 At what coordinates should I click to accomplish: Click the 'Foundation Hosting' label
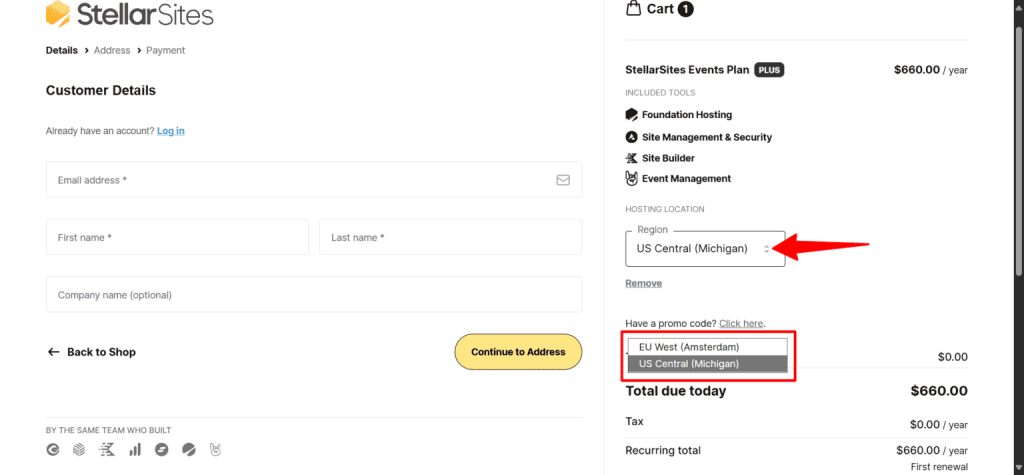coord(687,114)
